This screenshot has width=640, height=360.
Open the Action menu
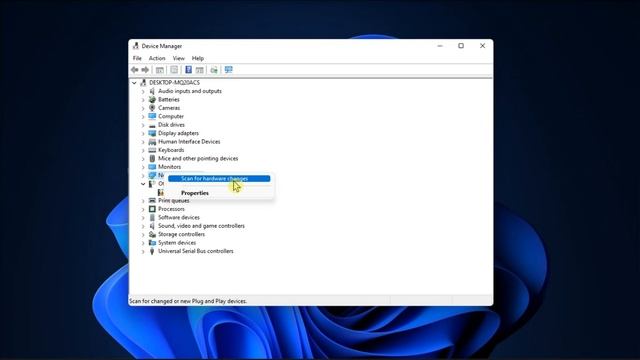click(157, 58)
